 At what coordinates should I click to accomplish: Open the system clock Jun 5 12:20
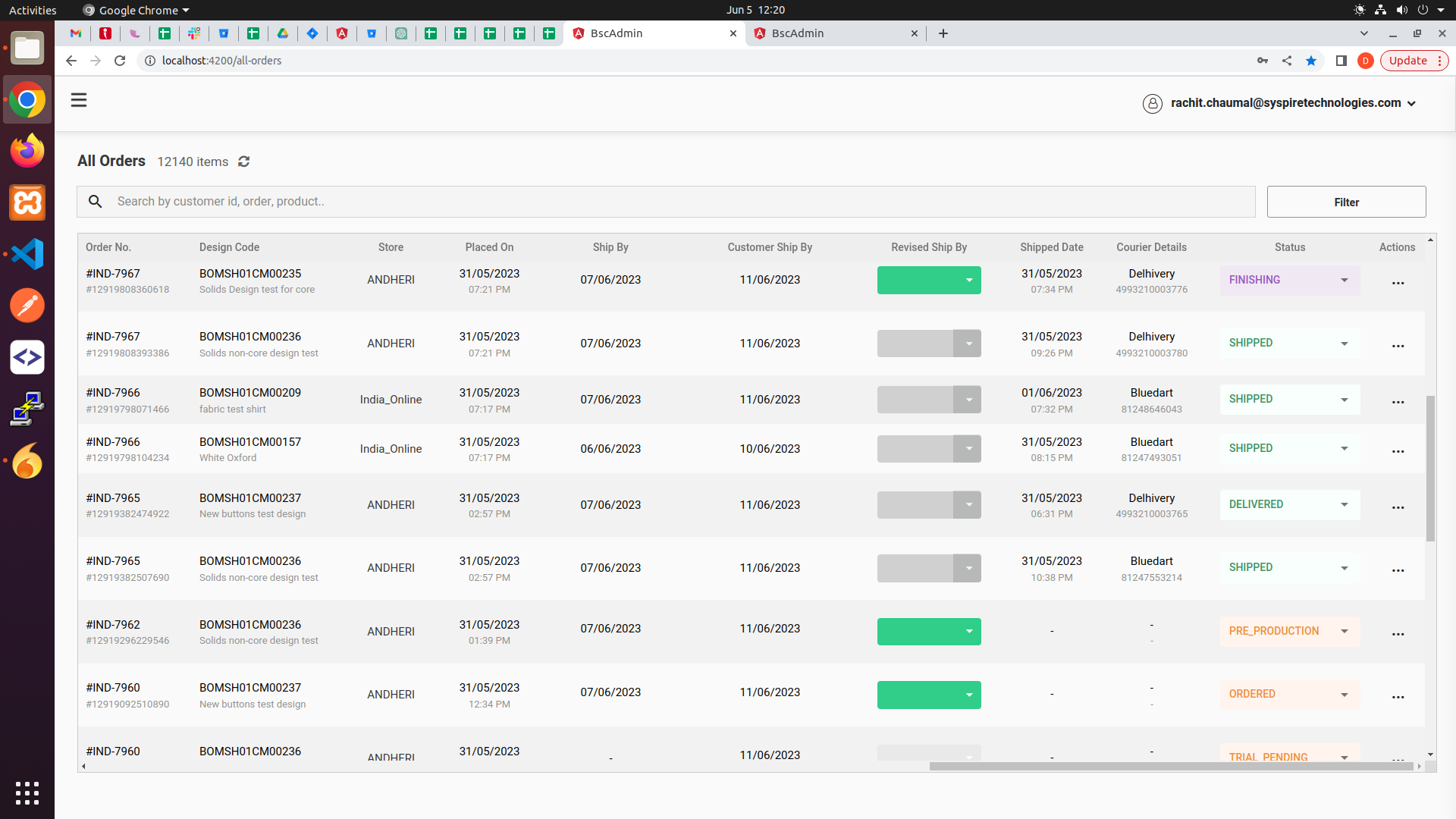[x=755, y=10]
